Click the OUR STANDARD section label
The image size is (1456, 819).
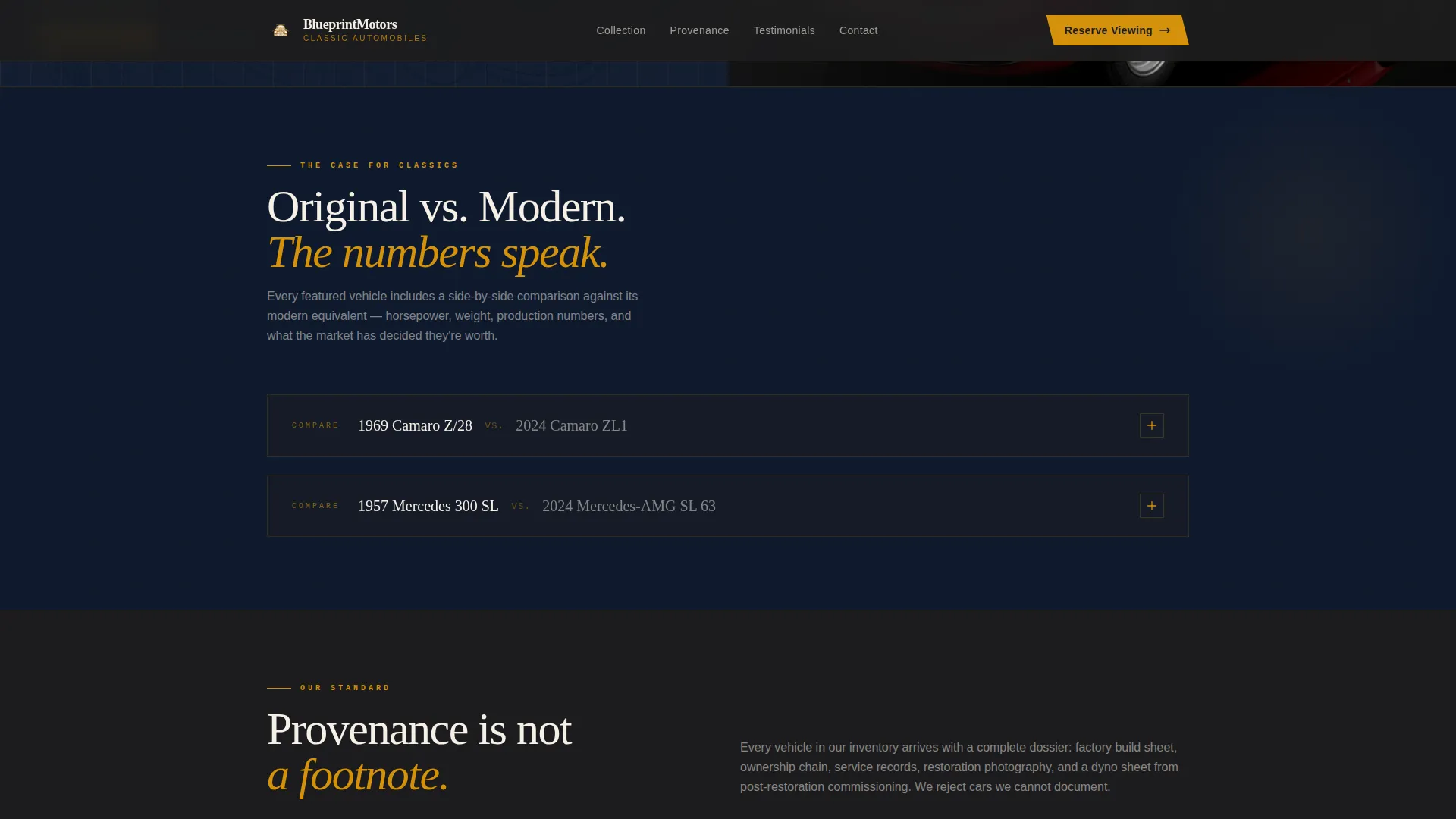tap(345, 688)
